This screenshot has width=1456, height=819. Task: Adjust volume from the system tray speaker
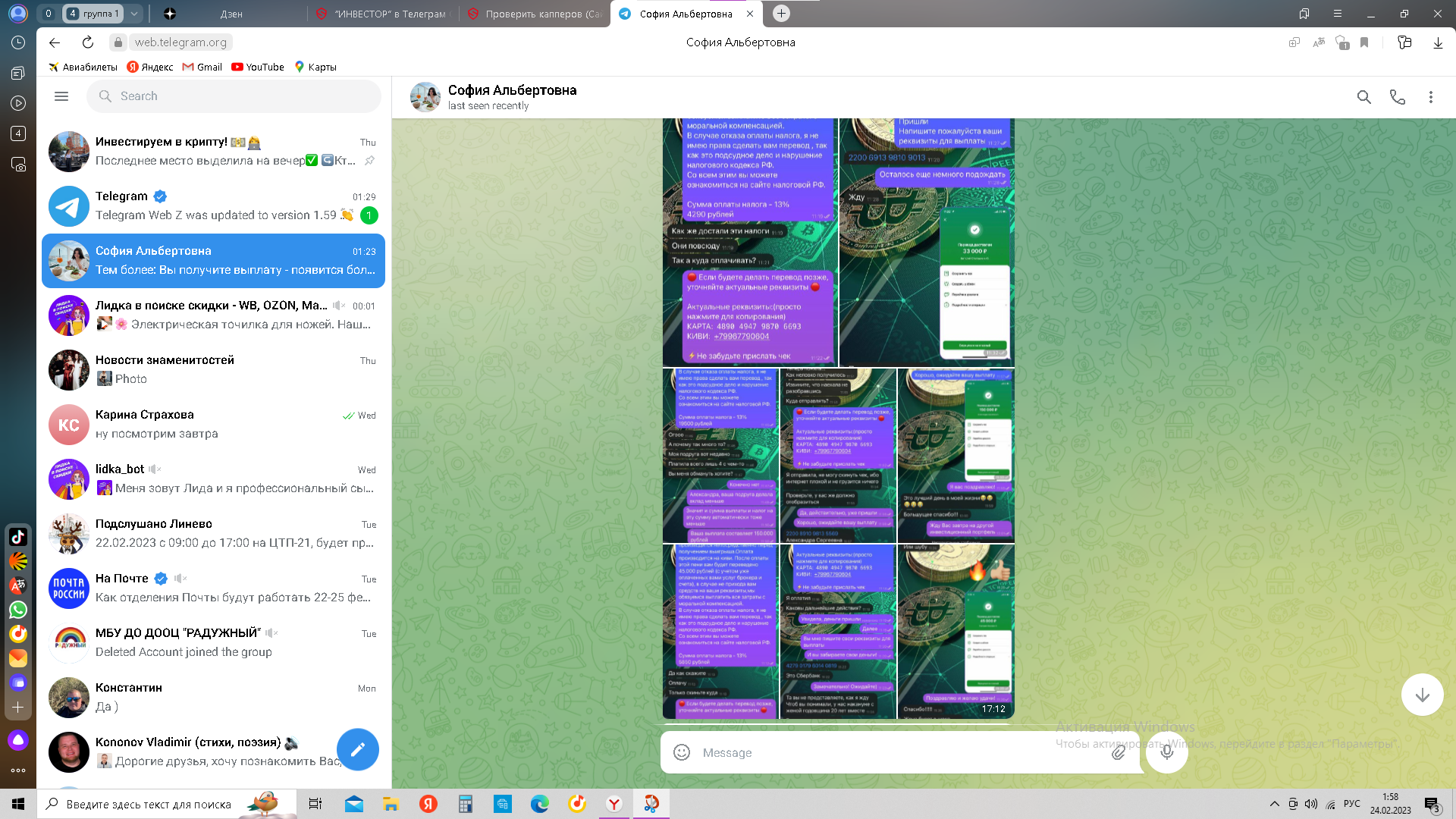[x=1311, y=804]
